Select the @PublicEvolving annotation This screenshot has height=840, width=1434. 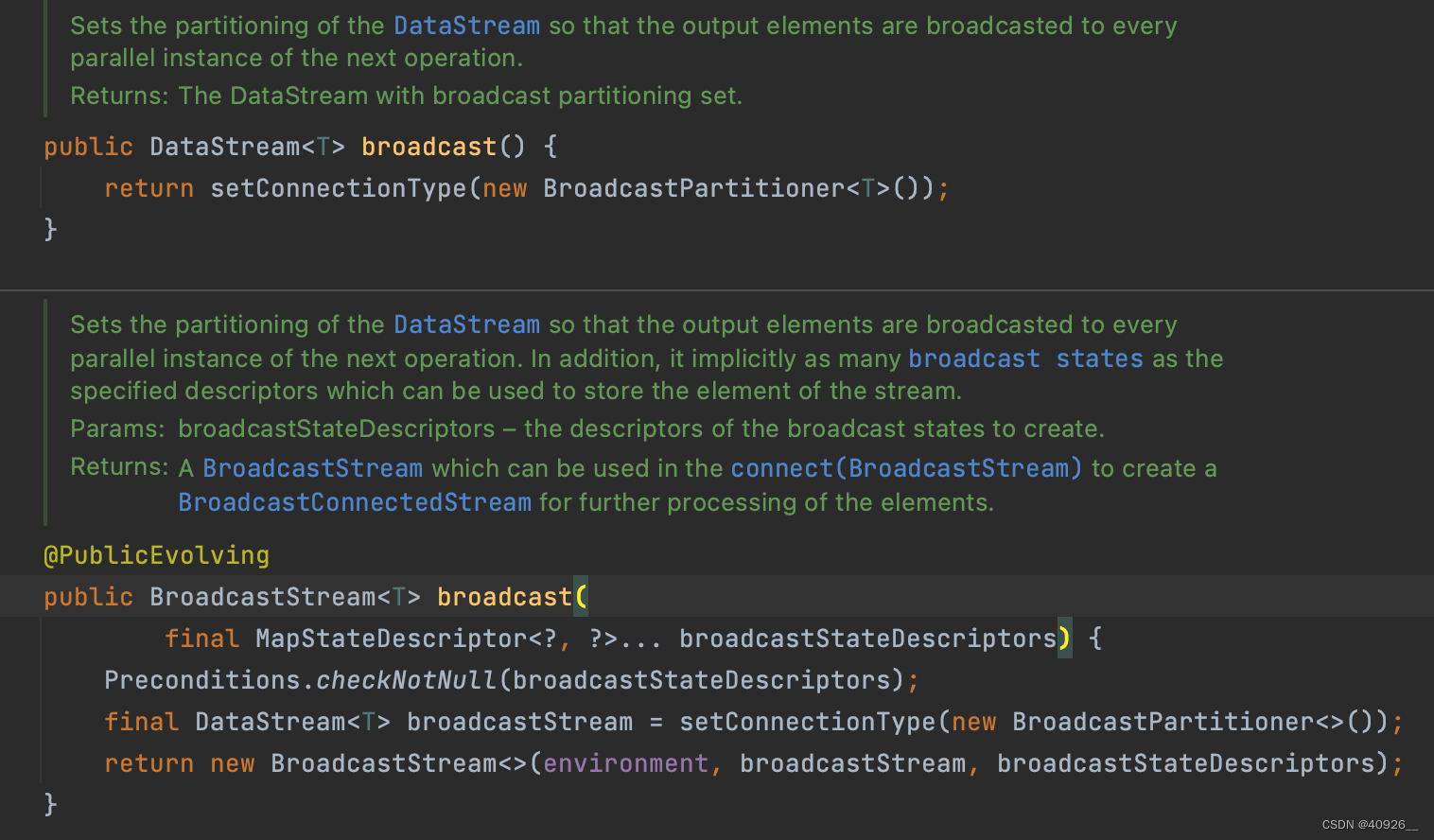pos(157,555)
